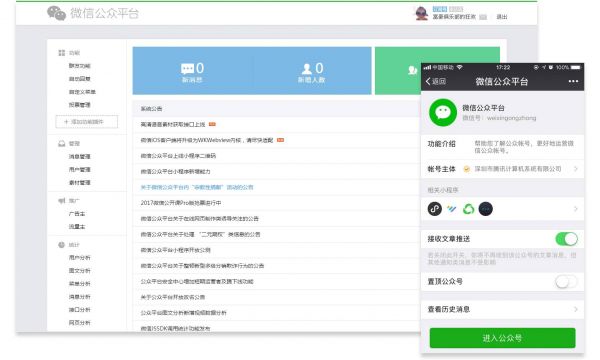This screenshot has width=600, height=360.
Task: Tap the alarm icon in phone status bar
Action: tap(551, 67)
